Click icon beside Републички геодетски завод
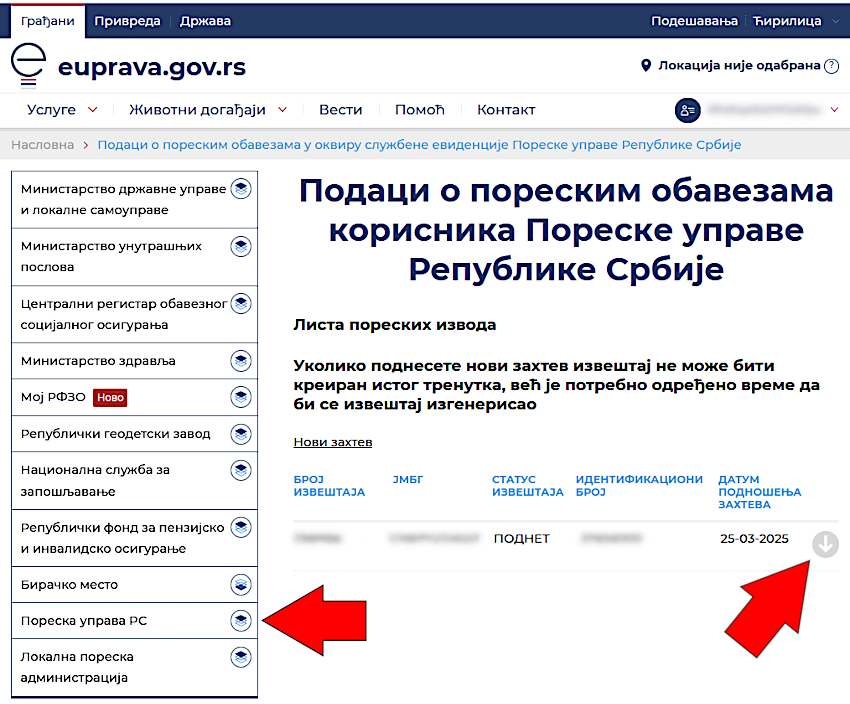Image resolution: width=850 pixels, height=704 pixels. pyautogui.click(x=240, y=434)
